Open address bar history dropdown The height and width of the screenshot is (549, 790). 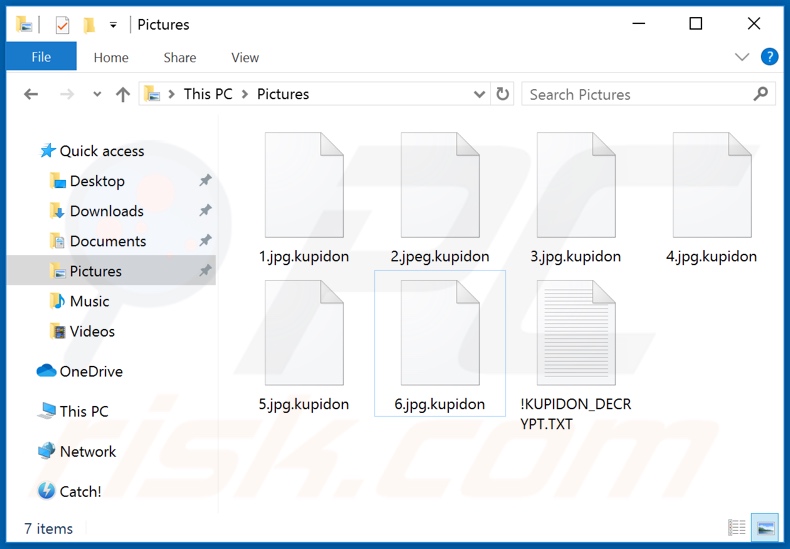coord(479,94)
